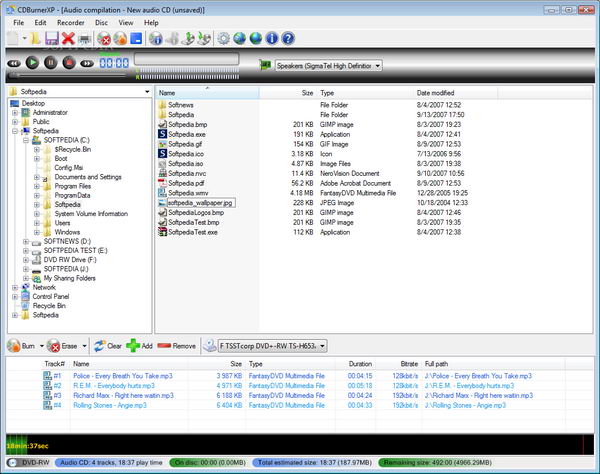Expand the Program Files folder node

click(x=37, y=186)
